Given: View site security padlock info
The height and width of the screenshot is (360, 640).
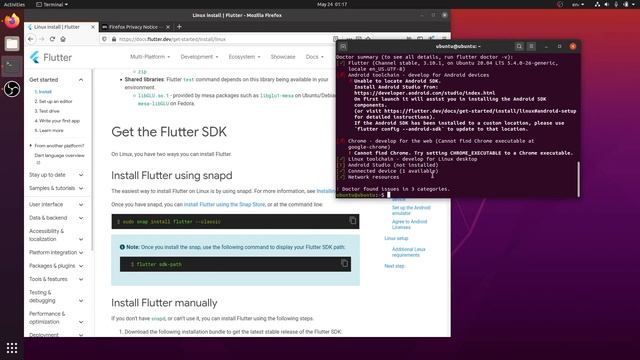Looking at the screenshot, I should pyautogui.click(x=114, y=39).
